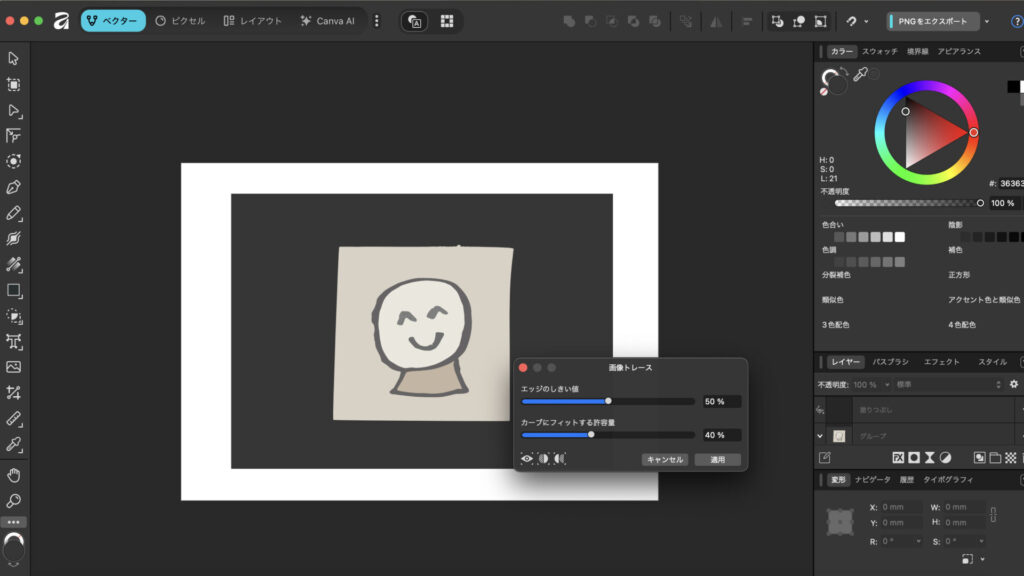1024x576 pixels.
Task: Click the FX layer effects icon
Action: [898, 457]
